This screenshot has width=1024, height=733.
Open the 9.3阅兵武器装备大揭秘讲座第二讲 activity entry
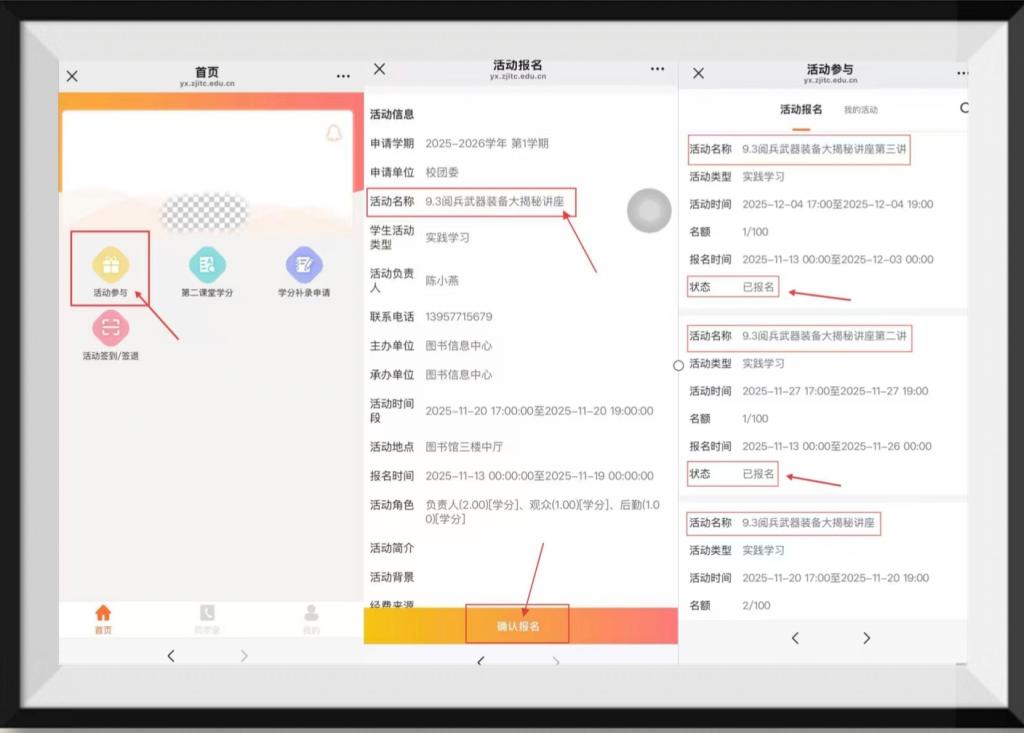coord(825,336)
